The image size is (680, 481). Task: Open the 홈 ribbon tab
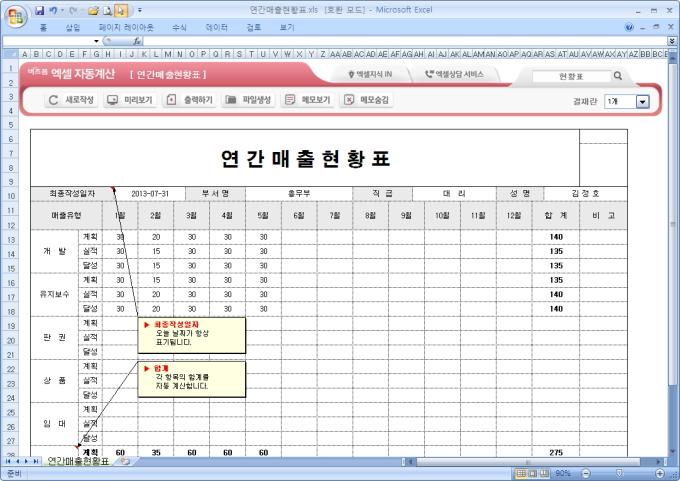[43, 27]
